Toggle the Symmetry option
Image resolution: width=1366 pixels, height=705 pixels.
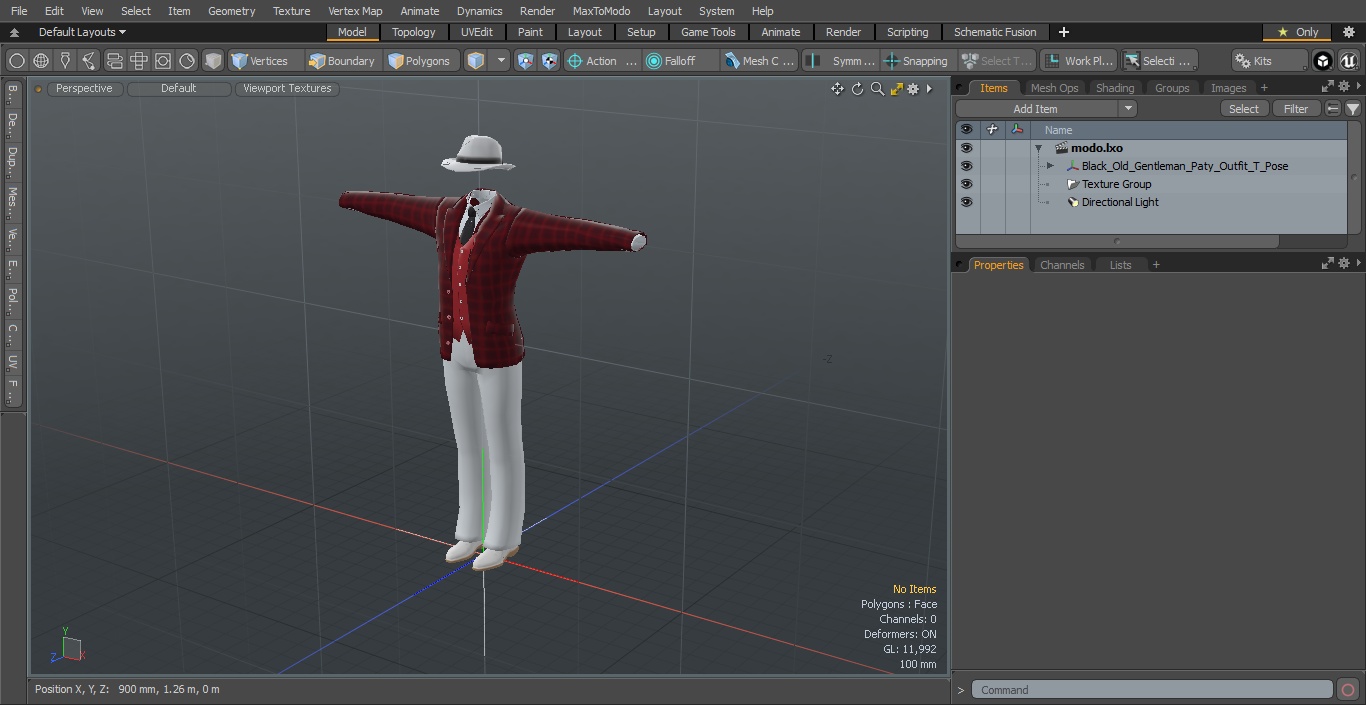click(x=841, y=61)
